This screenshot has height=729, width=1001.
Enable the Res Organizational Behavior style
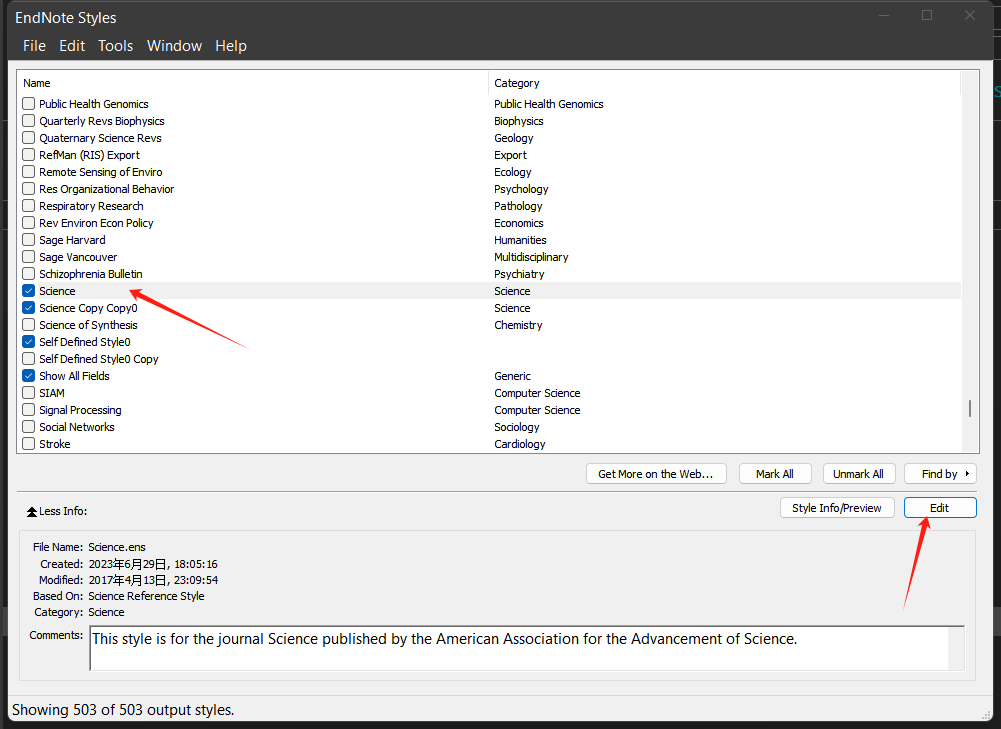coord(29,189)
